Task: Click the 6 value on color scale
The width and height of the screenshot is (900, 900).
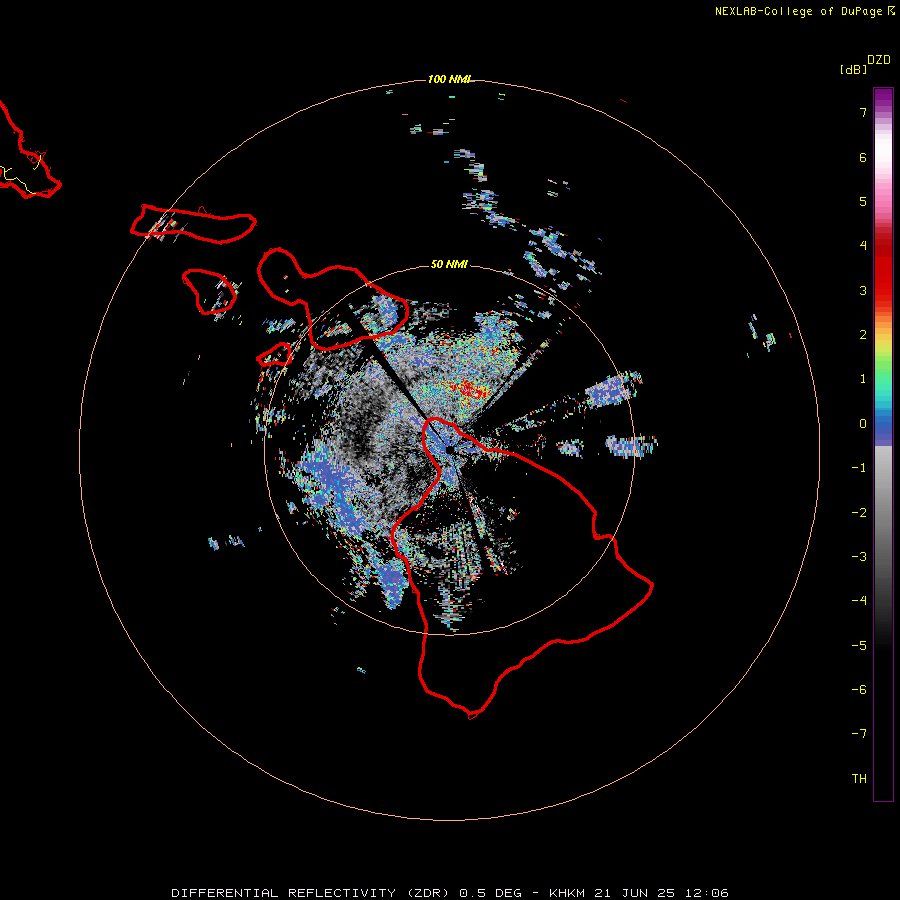Action: (863, 157)
